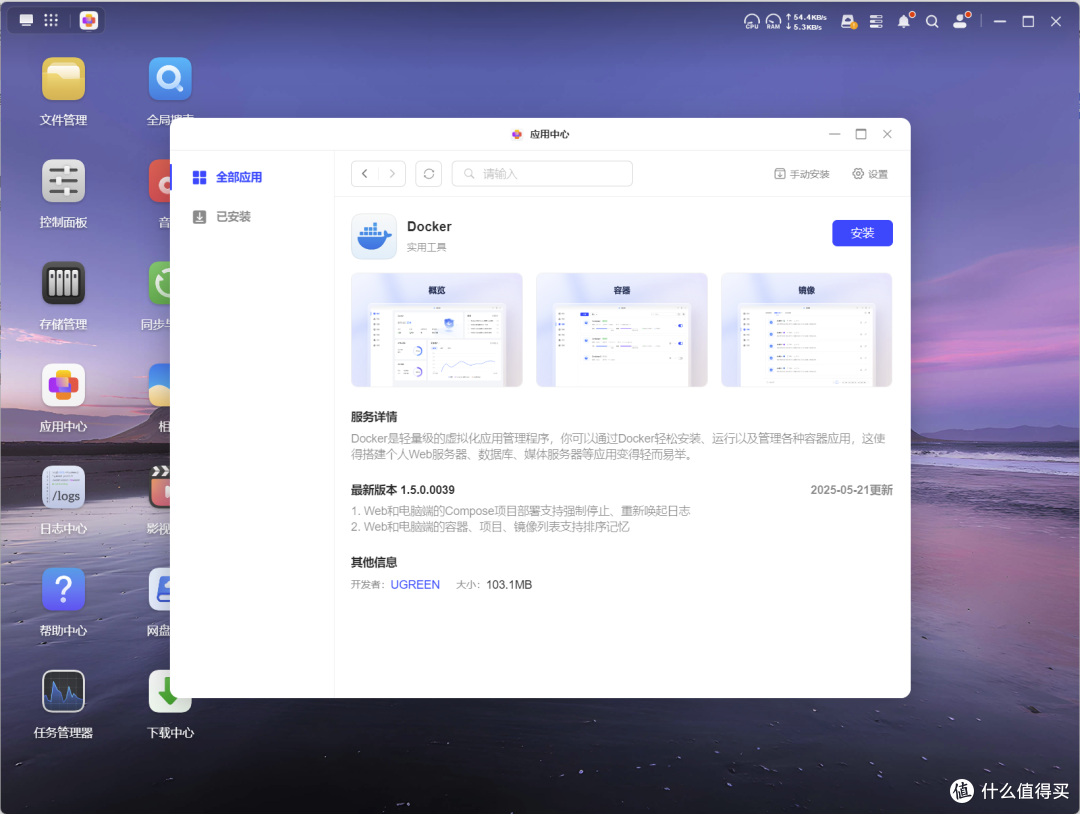Click the 实用工具 category label

tap(426, 247)
